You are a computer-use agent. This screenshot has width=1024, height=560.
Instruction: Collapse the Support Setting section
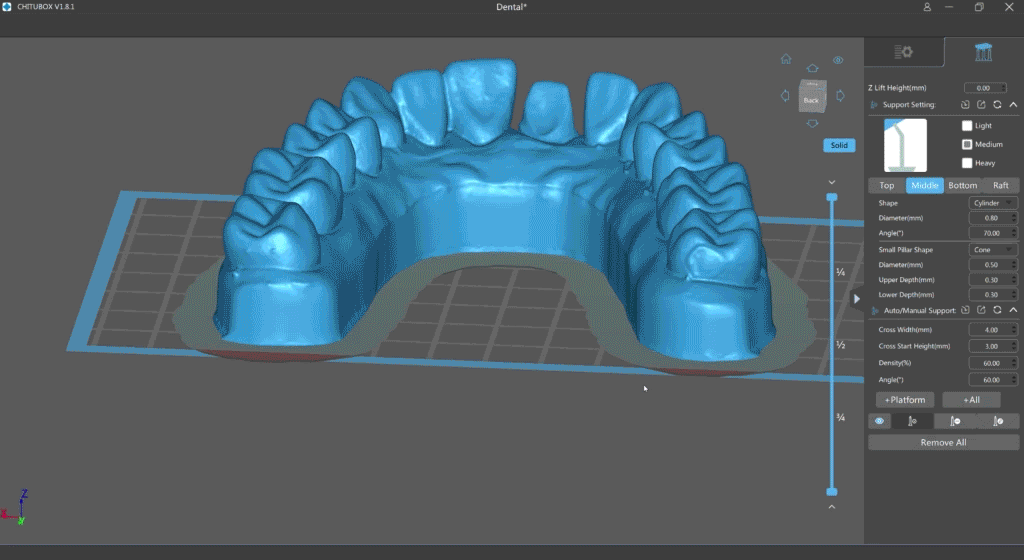(x=1013, y=104)
